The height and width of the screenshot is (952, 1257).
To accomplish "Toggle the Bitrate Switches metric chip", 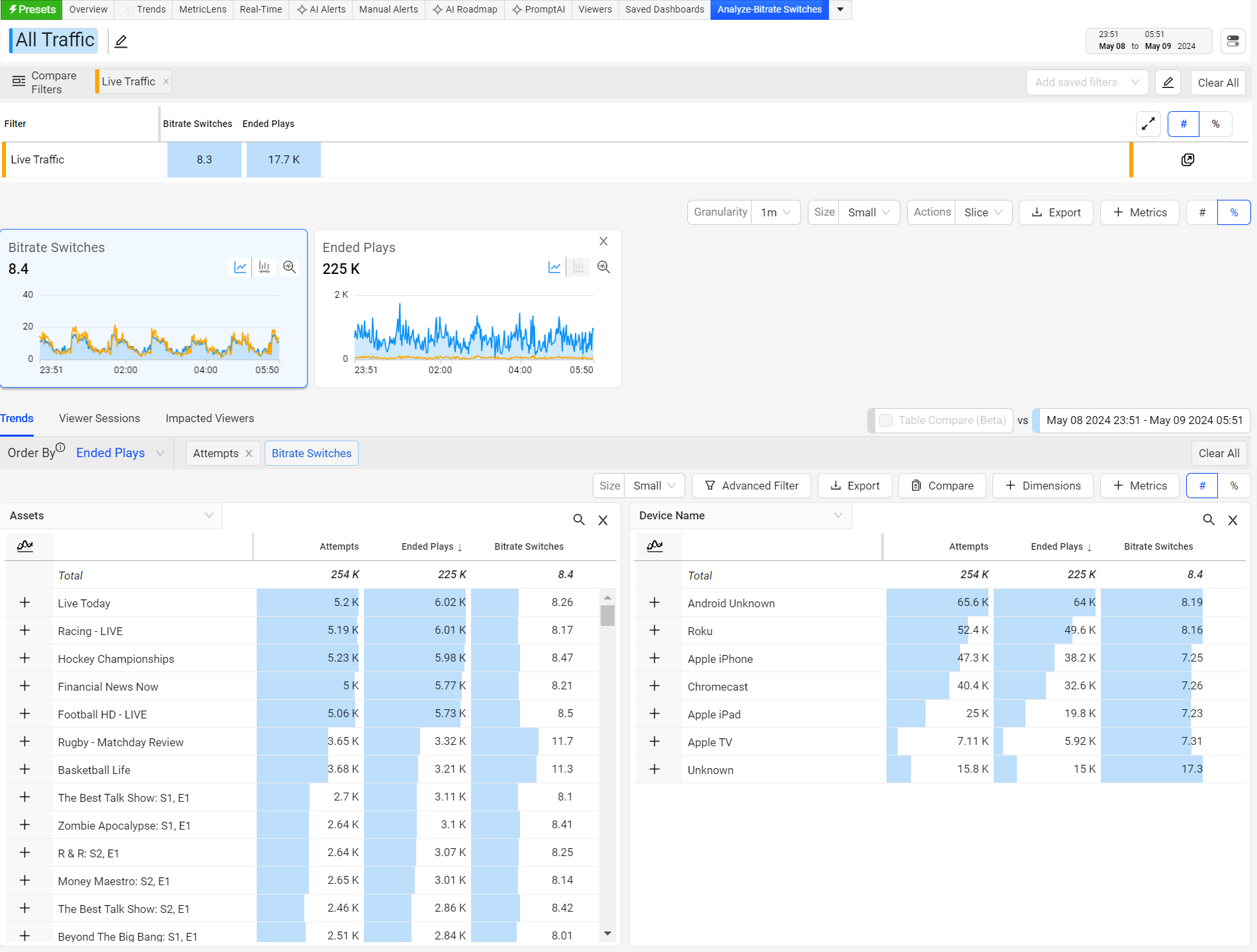I will point(312,453).
